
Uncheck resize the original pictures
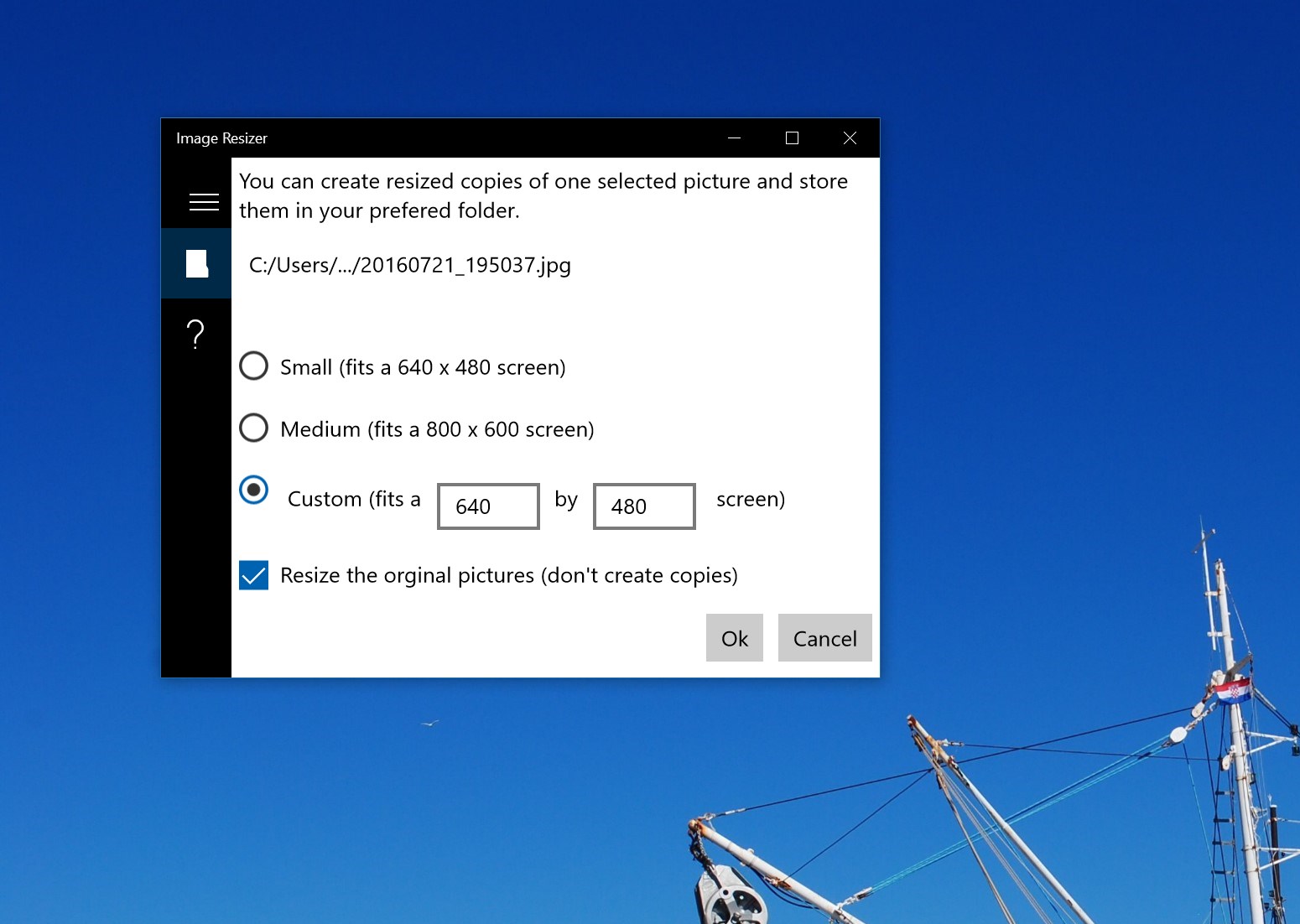pyautogui.click(x=253, y=575)
